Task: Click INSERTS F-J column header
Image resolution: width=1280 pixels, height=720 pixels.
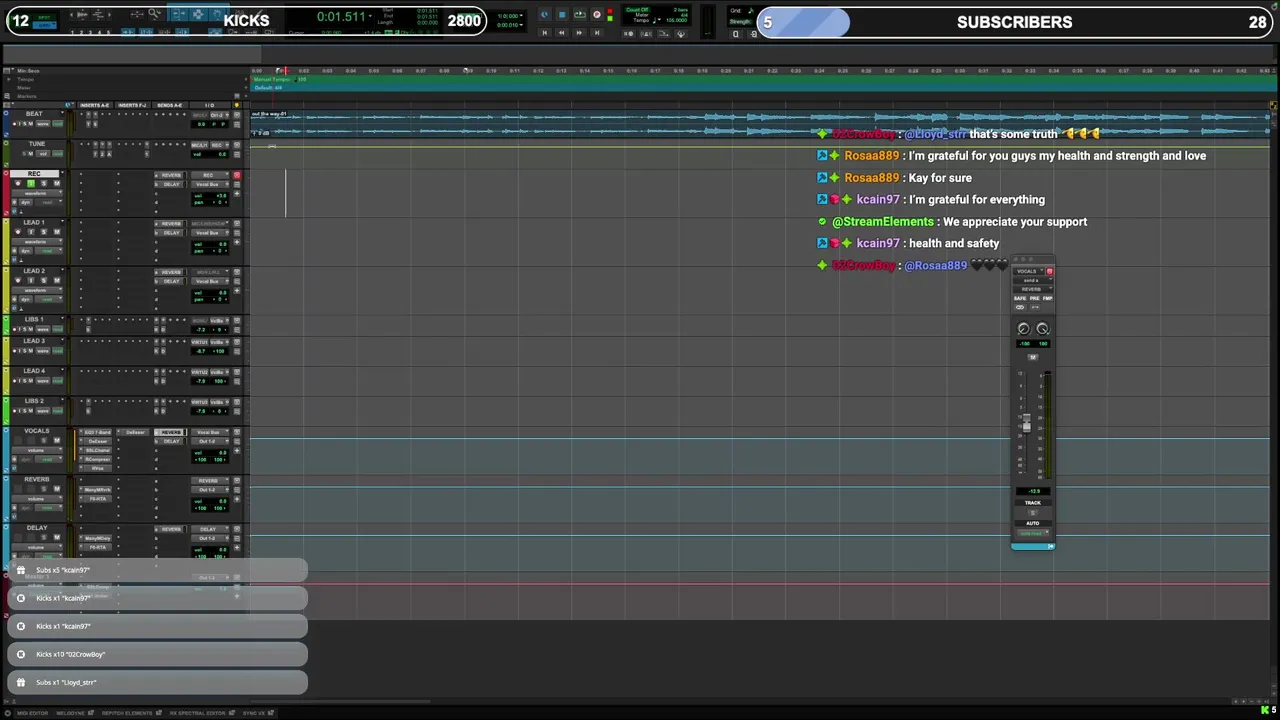Action: pos(132,105)
